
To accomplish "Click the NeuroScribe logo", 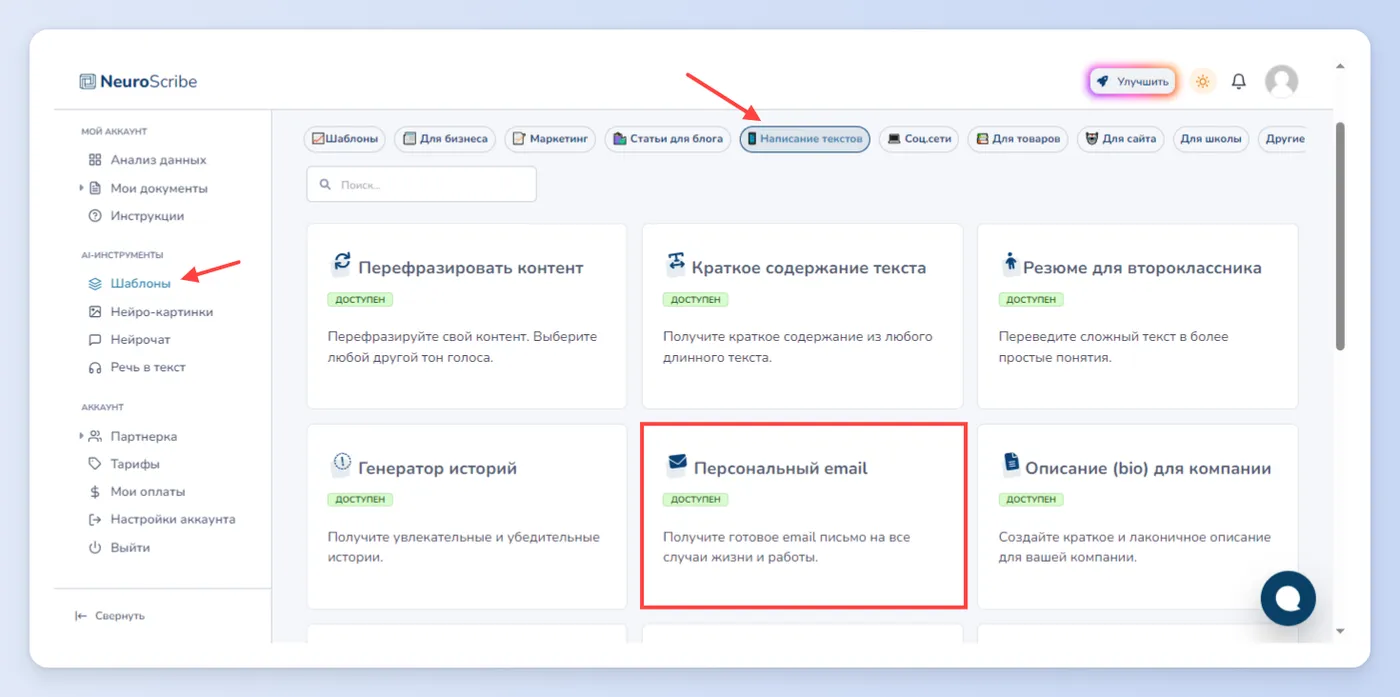I will (x=138, y=81).
